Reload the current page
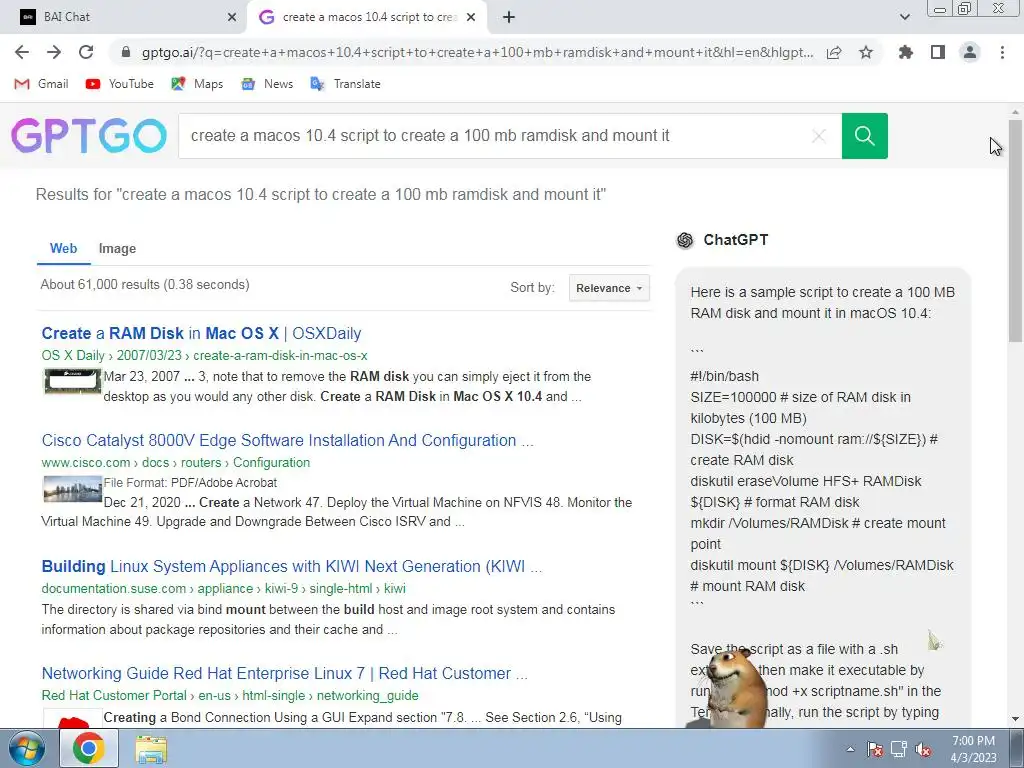The height and width of the screenshot is (768, 1024). pos(86,52)
